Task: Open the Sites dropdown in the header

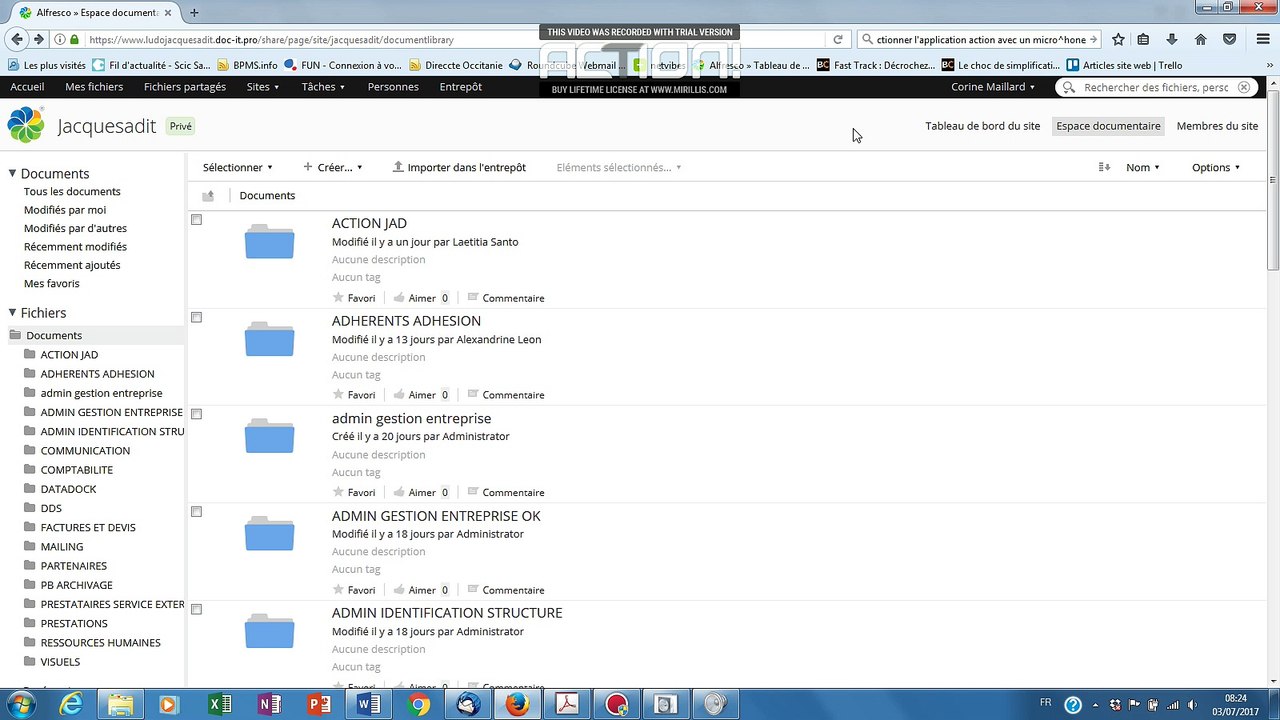Action: 263,87
